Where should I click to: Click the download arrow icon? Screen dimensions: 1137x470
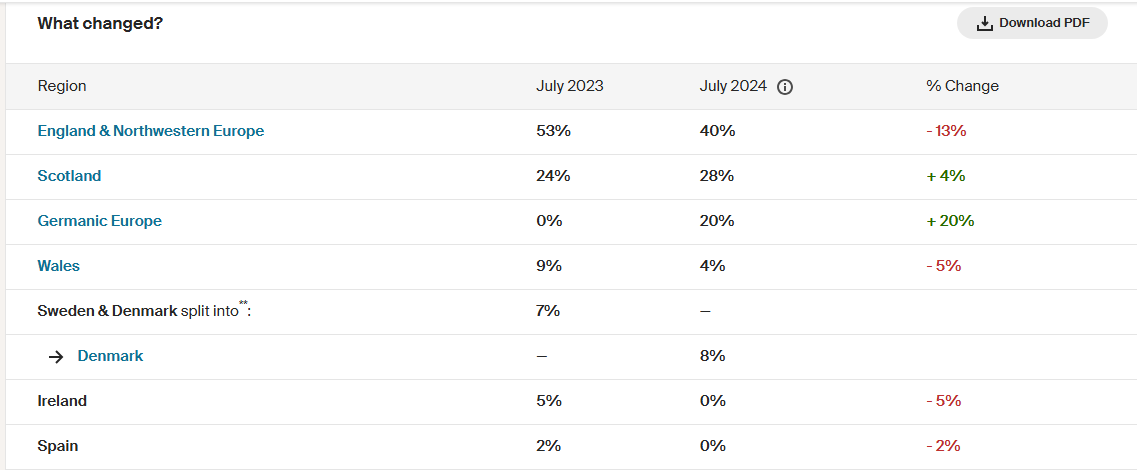pos(985,23)
